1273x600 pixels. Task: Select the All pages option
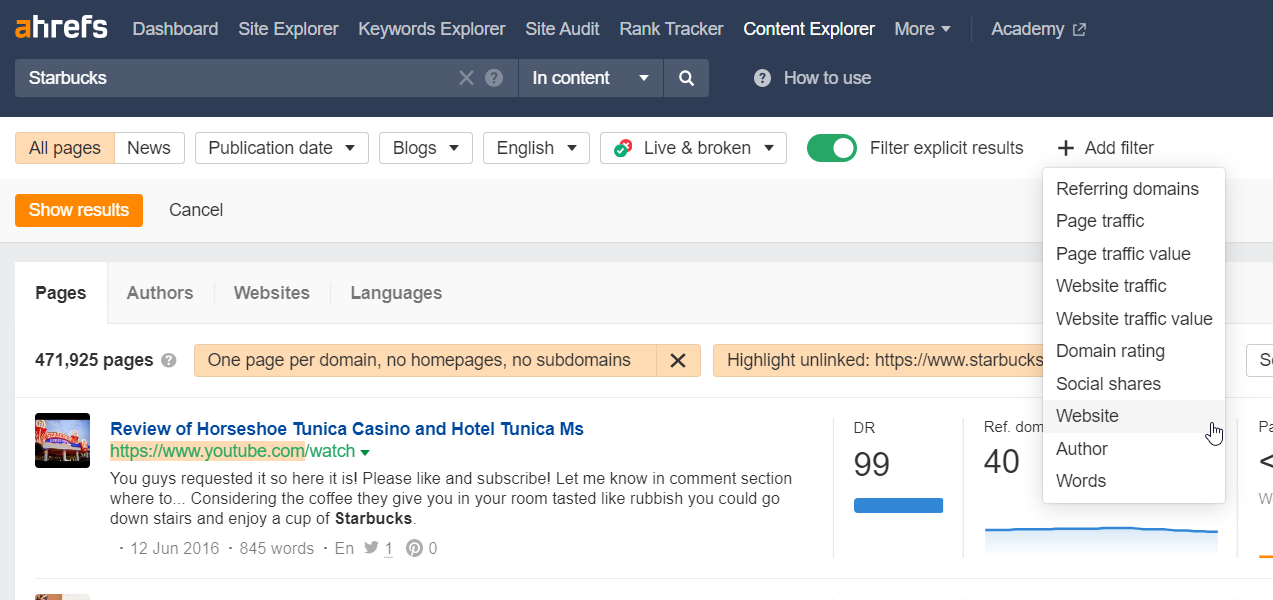65,148
